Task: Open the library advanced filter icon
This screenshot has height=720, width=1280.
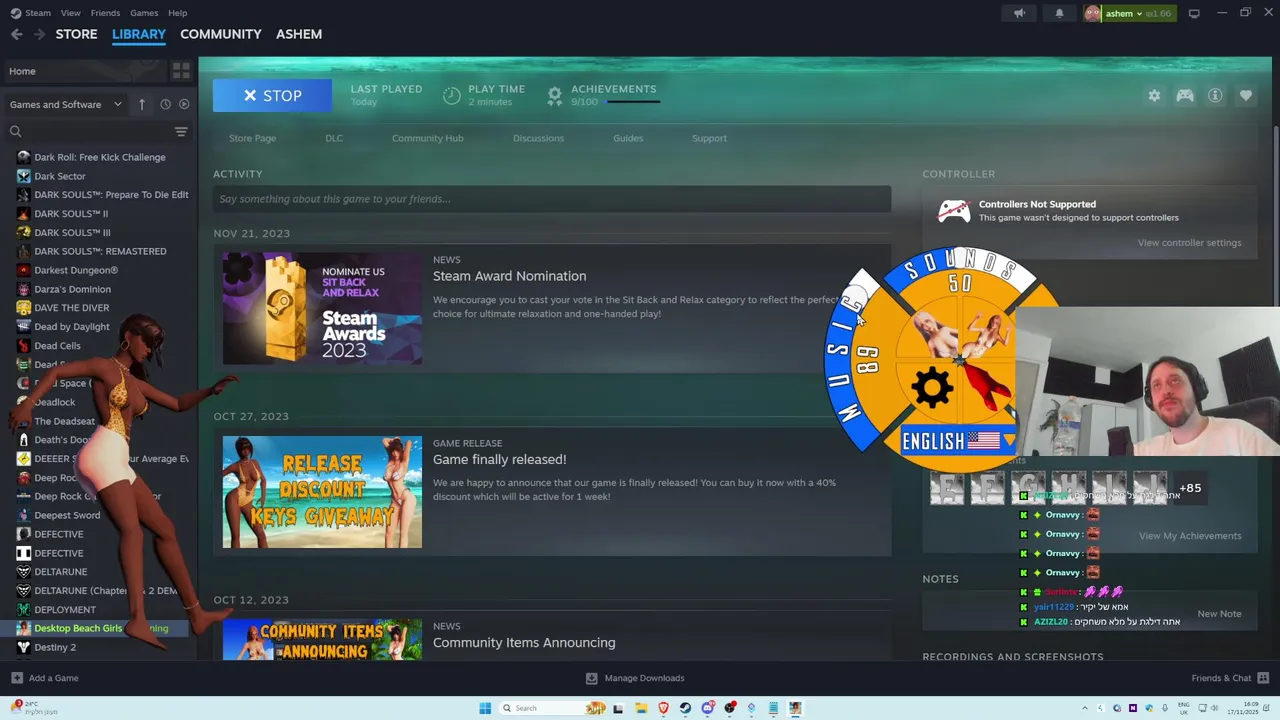Action: tap(181, 131)
